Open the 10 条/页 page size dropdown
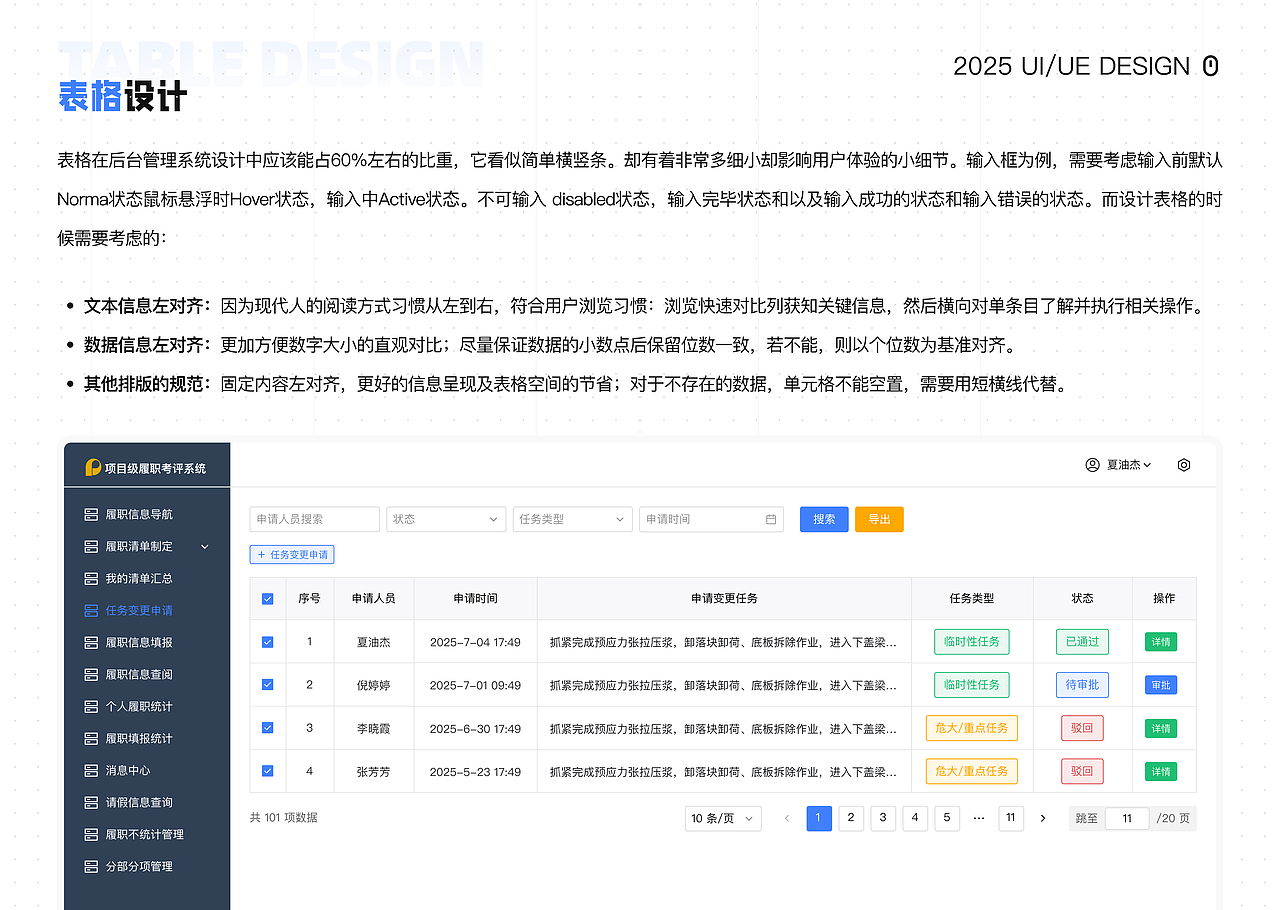The image size is (1280, 910). pos(723,818)
